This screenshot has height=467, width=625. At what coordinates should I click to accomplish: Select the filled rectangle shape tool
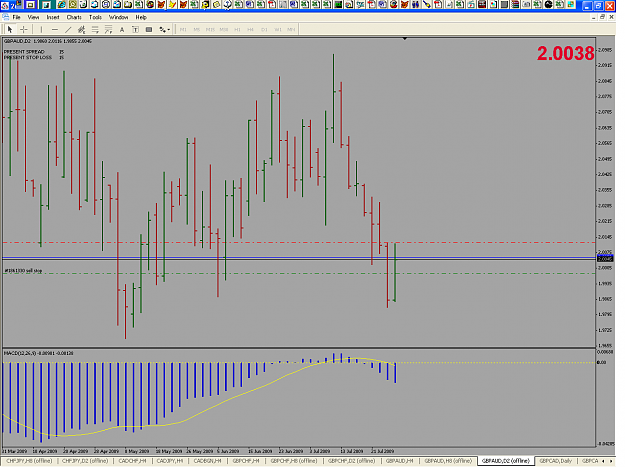coord(149,29)
